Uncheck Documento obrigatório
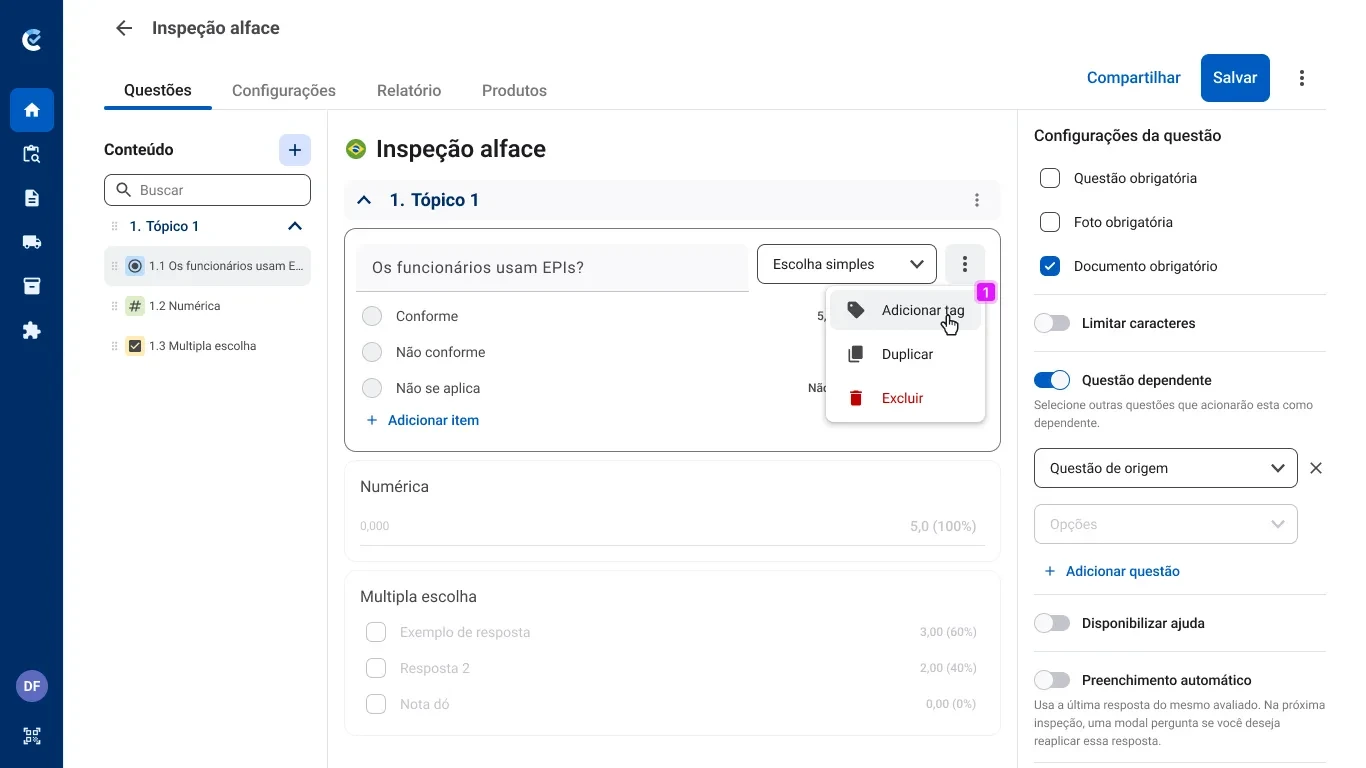This screenshot has height=768, width=1366. click(x=1050, y=266)
